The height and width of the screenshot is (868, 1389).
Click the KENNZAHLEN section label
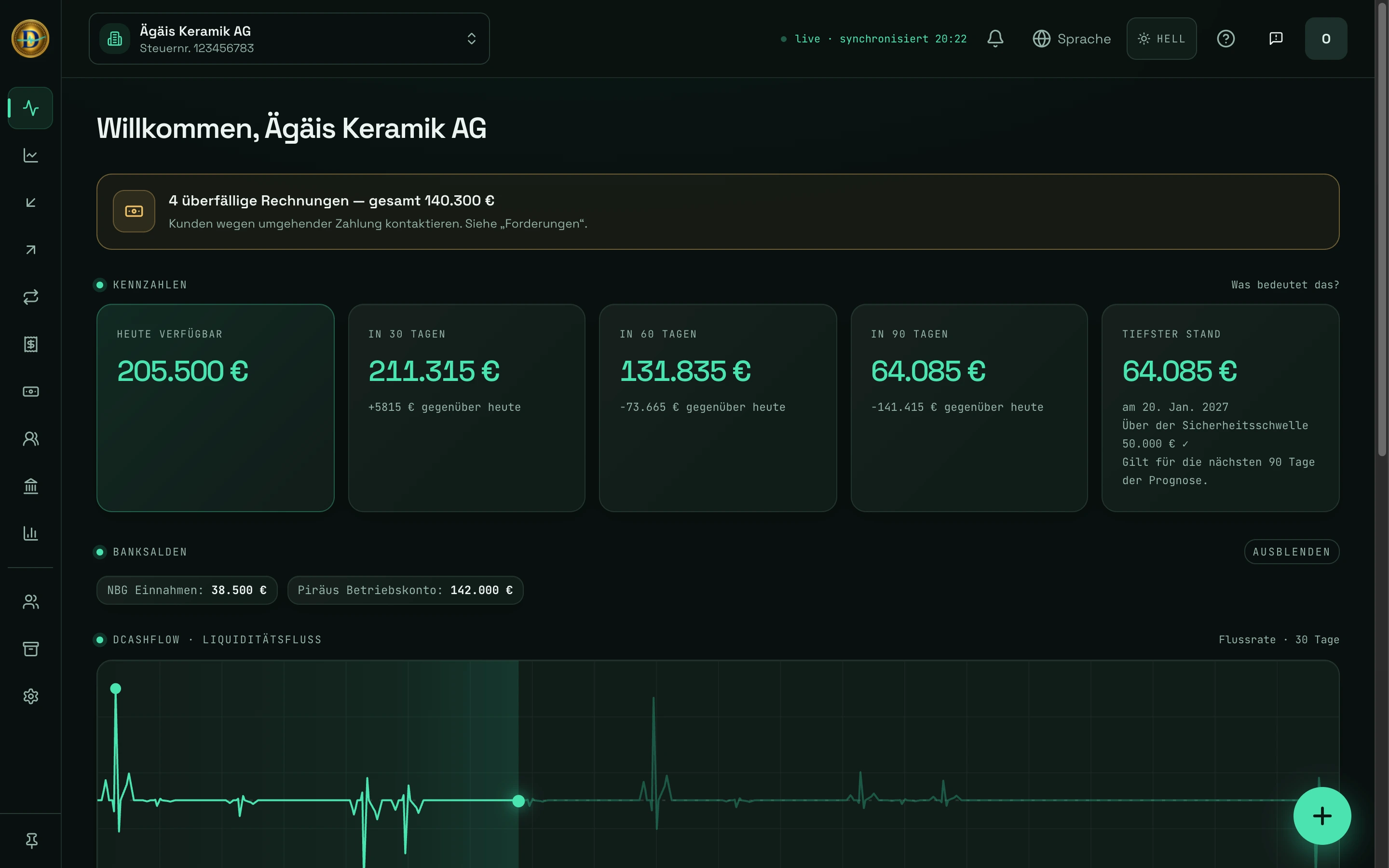point(150,285)
